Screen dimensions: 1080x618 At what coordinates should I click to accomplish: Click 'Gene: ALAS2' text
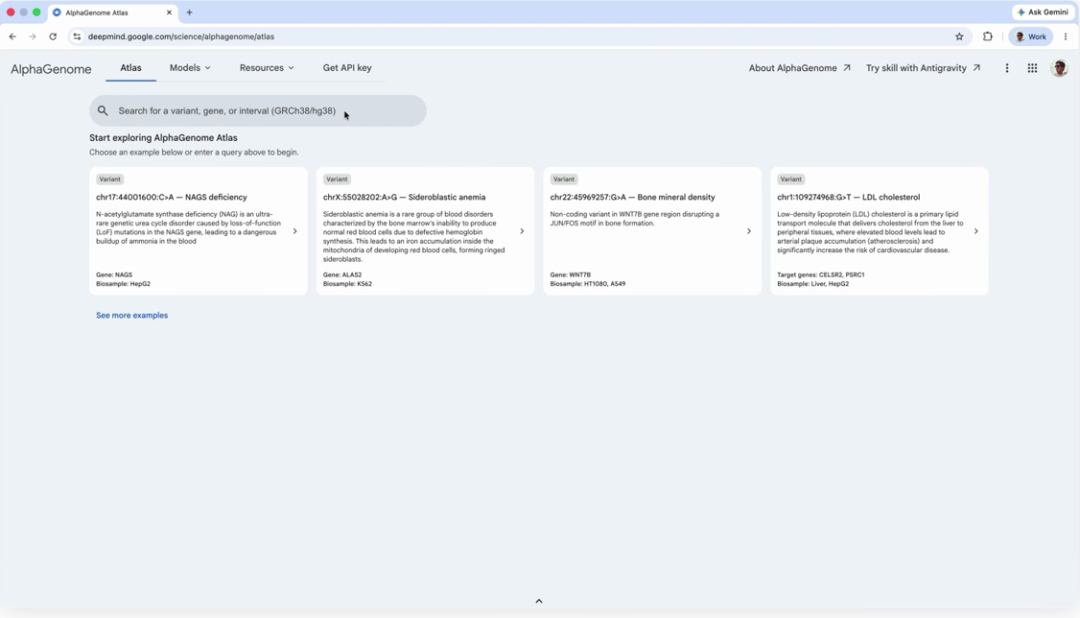click(x=342, y=274)
